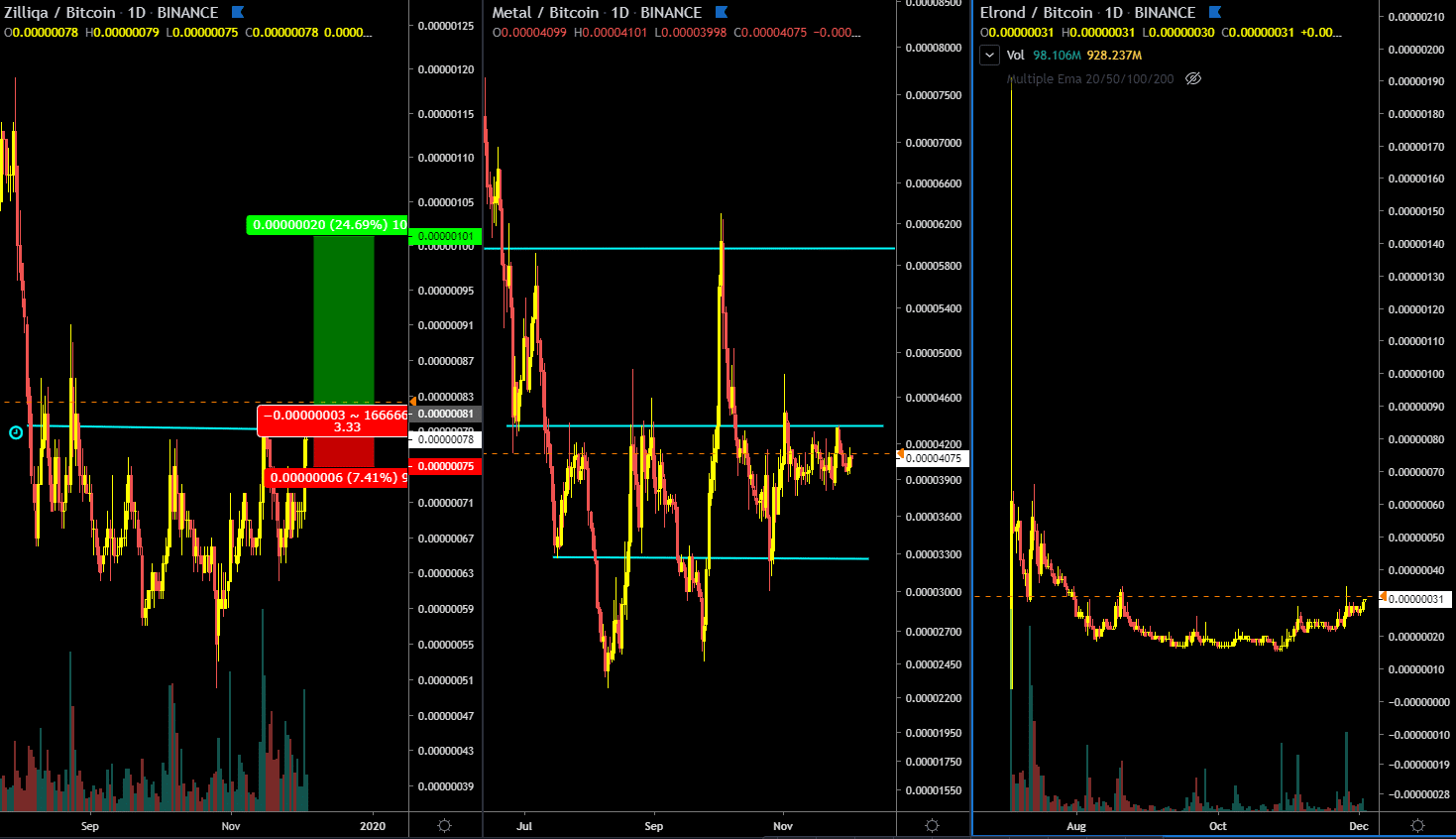Click the 1D interval on Zilliqa chart

137,13
